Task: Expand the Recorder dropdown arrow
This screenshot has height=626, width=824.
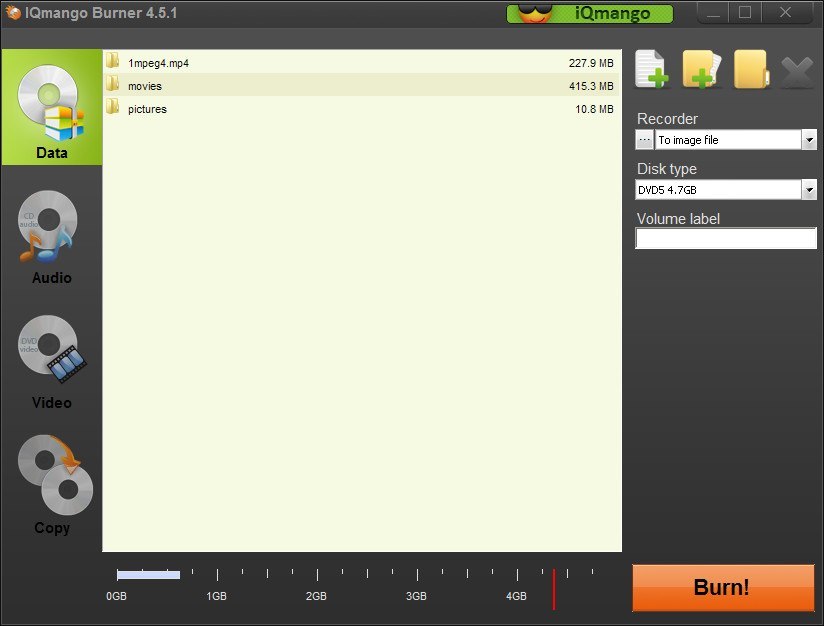Action: click(809, 140)
